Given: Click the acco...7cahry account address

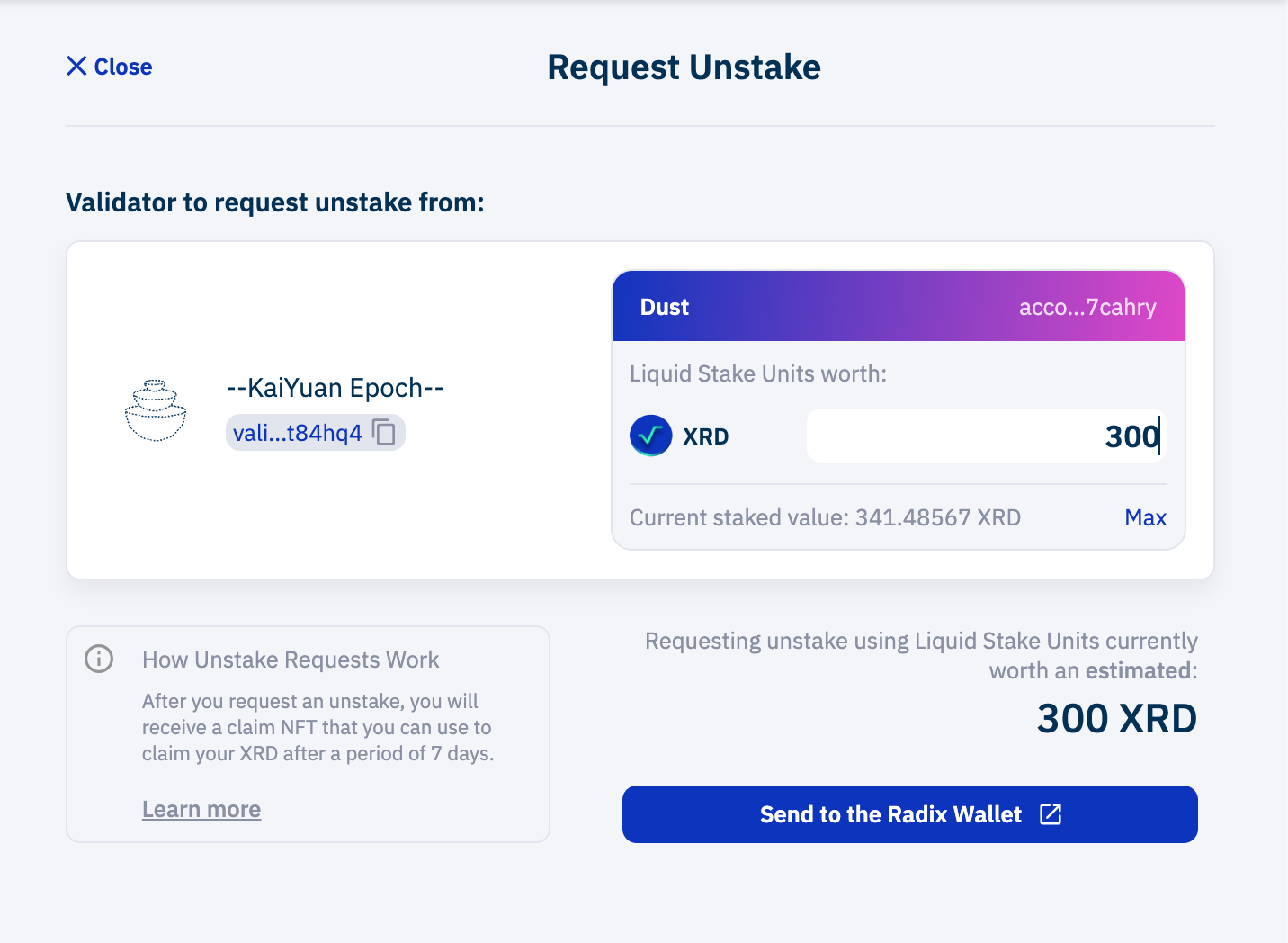Looking at the screenshot, I should (1087, 307).
